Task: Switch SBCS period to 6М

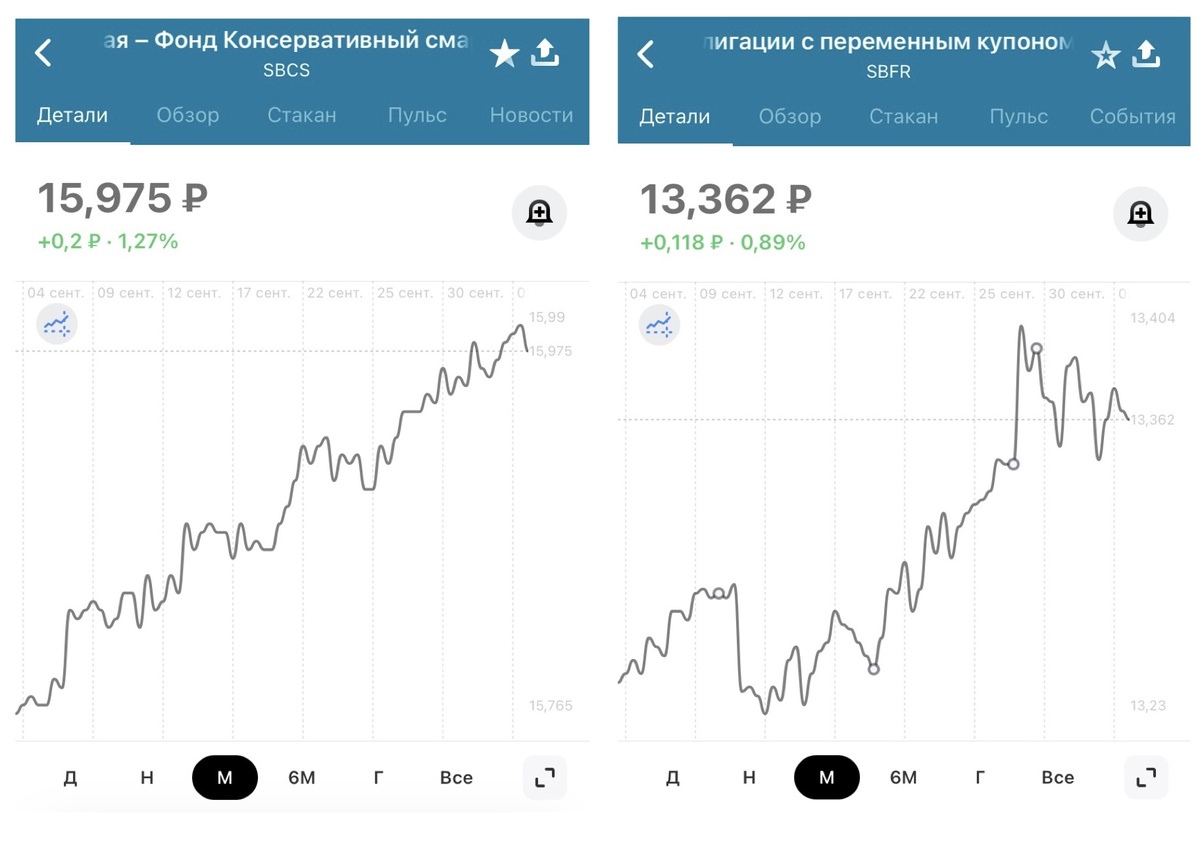Action: [302, 777]
